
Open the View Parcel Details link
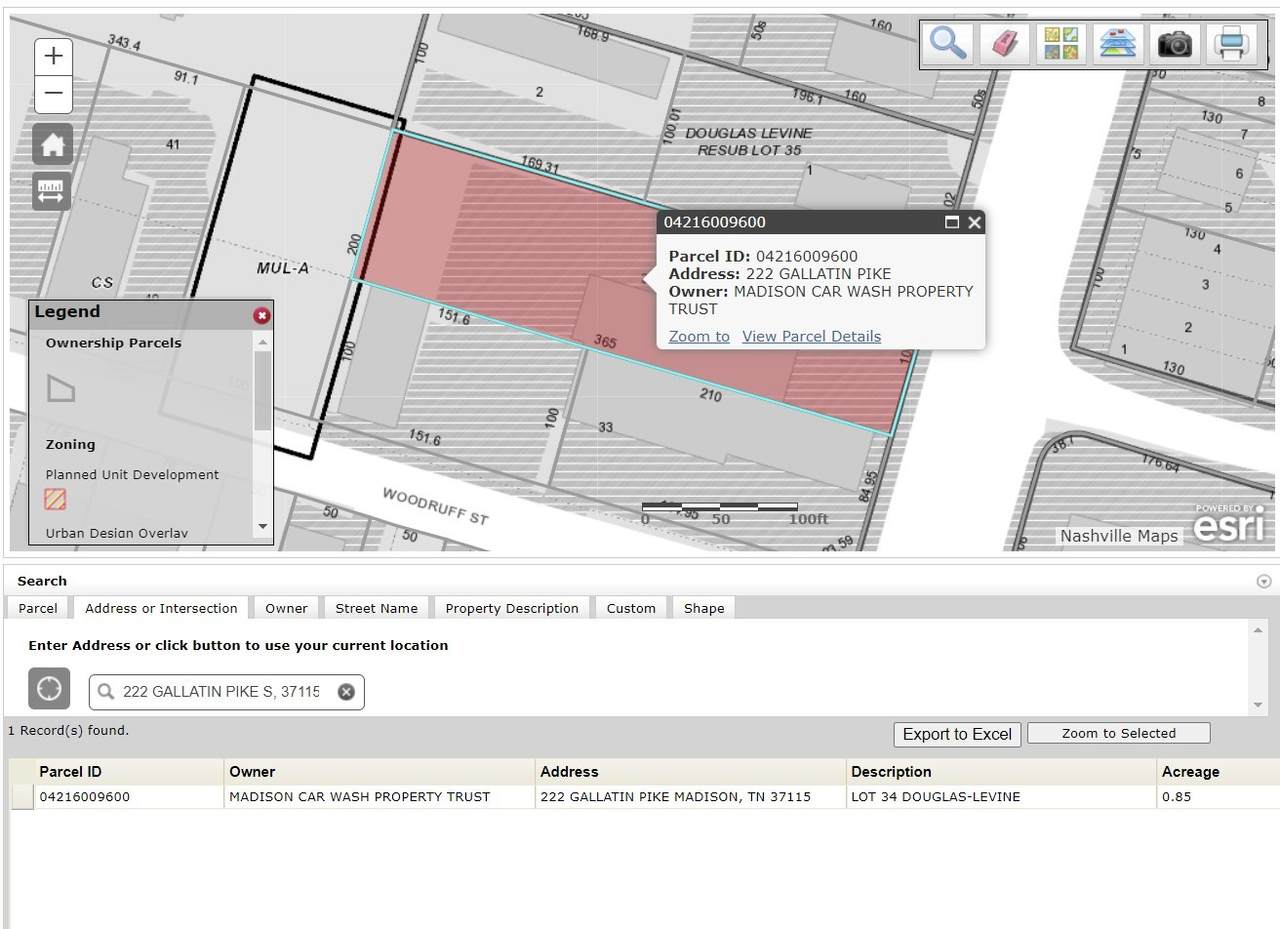[811, 336]
